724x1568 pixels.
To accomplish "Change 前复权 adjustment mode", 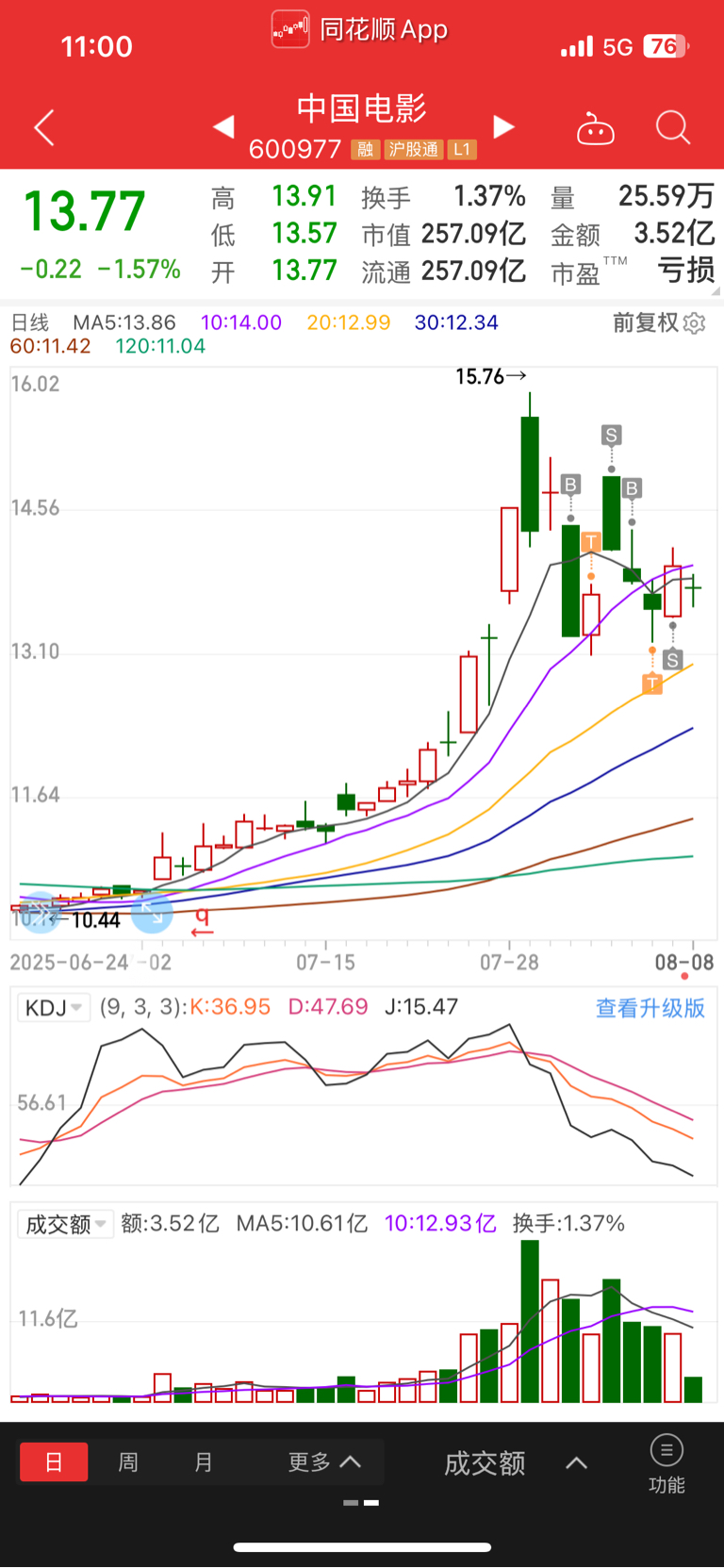I will [646, 323].
